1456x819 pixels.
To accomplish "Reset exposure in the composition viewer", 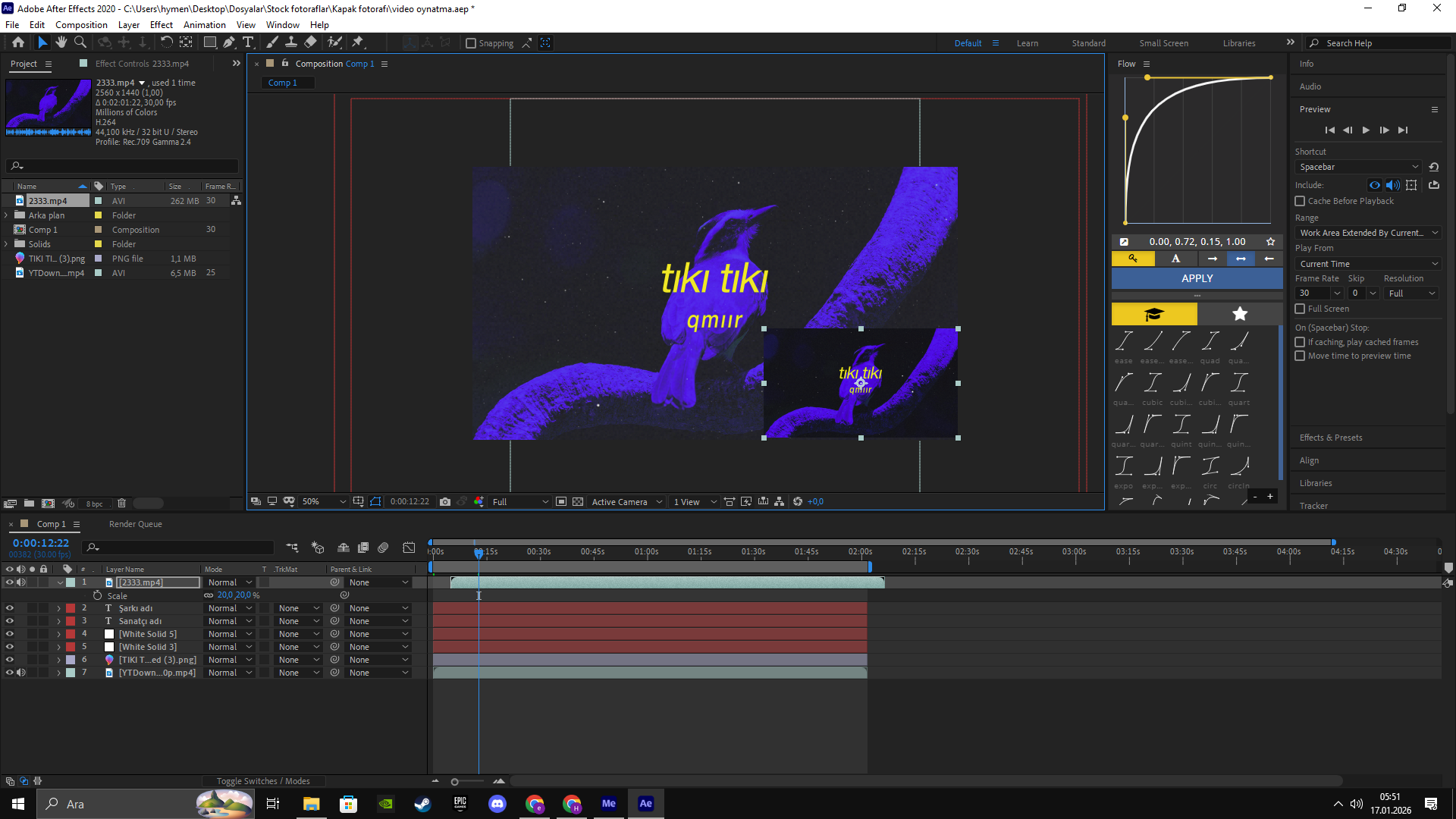I will coord(798,502).
